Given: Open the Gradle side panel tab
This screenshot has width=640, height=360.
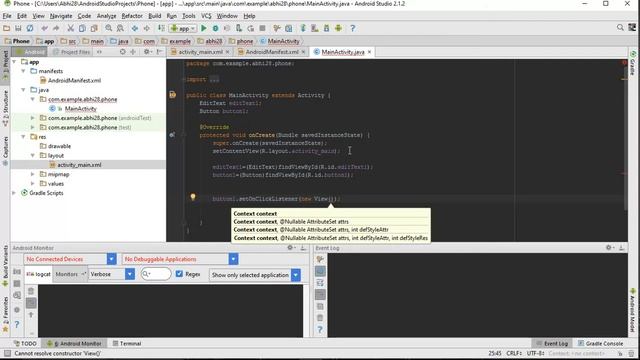Looking at the screenshot, I should [x=633, y=63].
